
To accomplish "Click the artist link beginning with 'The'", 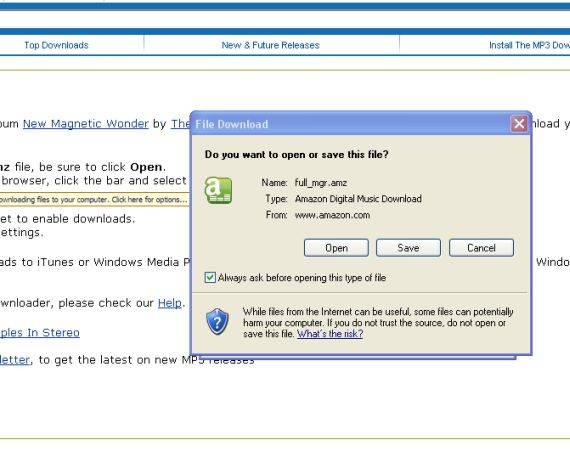I will 181,124.
